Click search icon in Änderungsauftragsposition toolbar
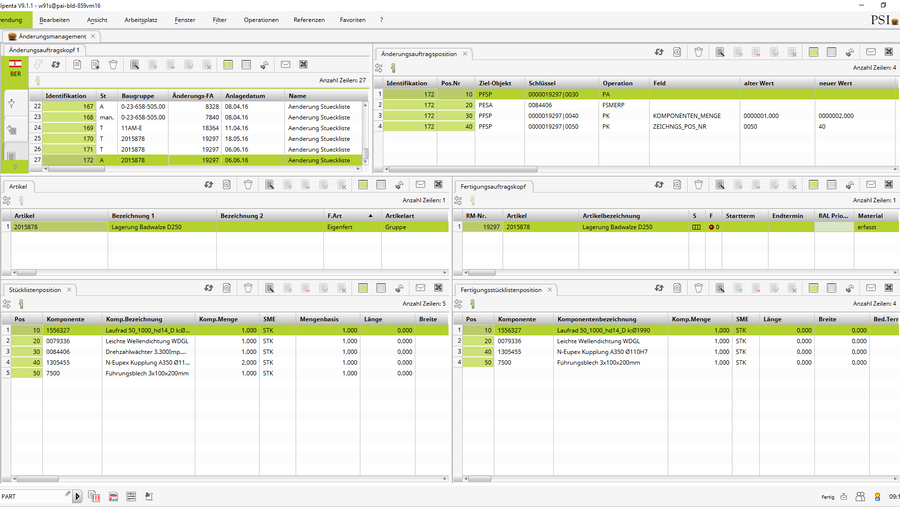900x507 pixels. [x=720, y=52]
